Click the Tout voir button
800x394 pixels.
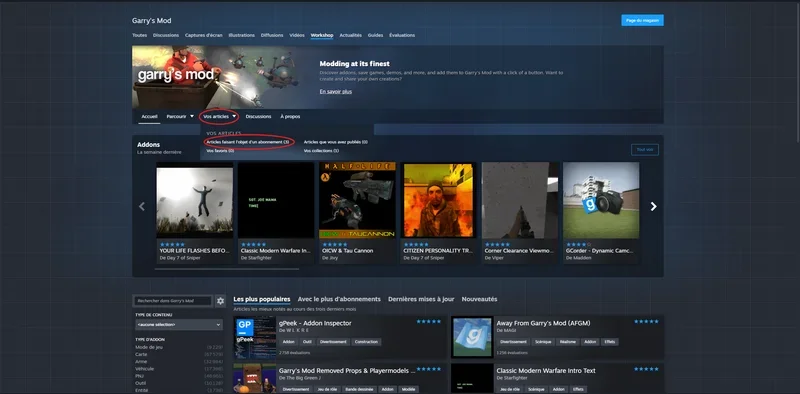coord(645,150)
